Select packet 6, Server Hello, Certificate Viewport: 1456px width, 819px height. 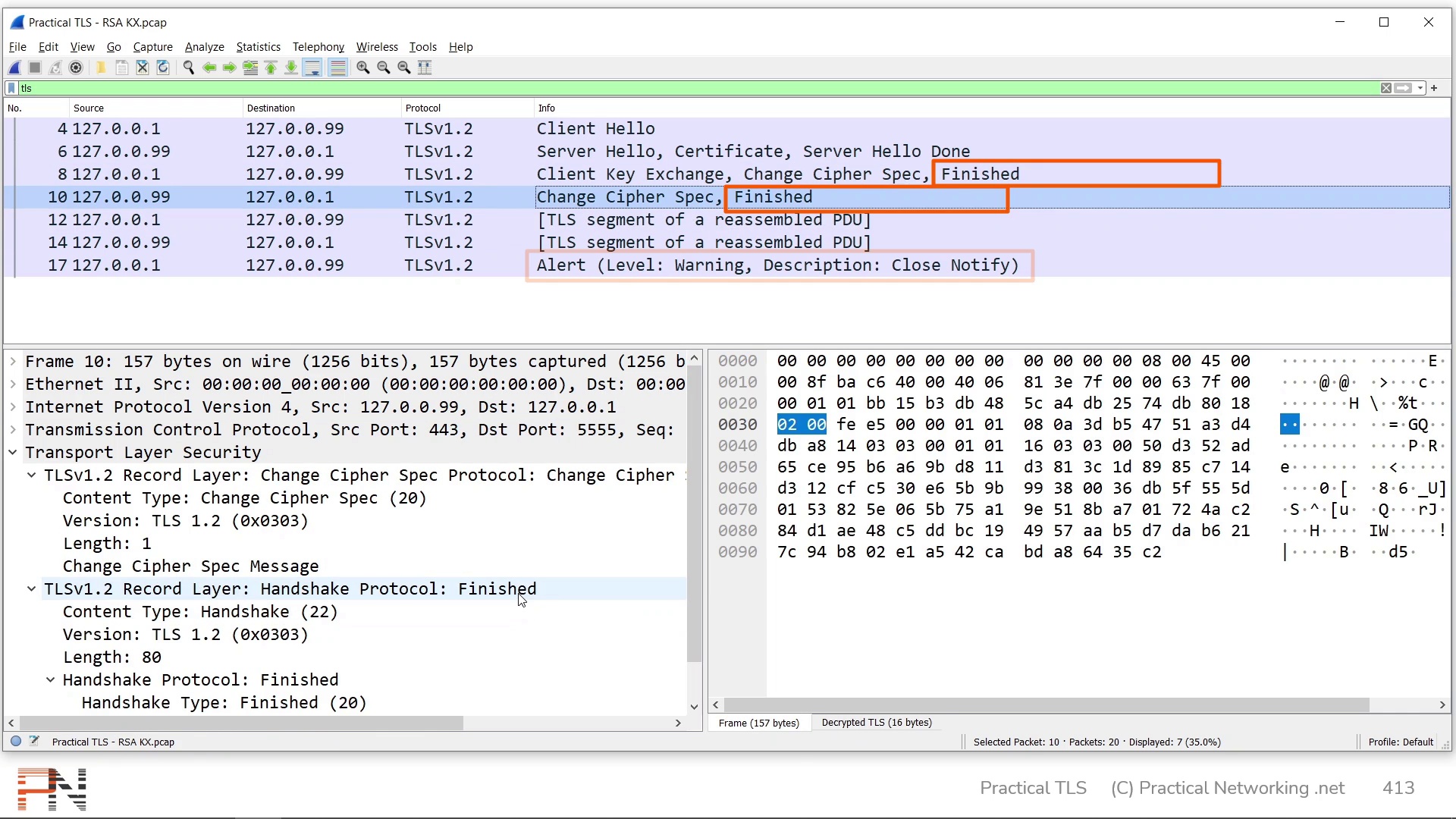click(x=727, y=152)
